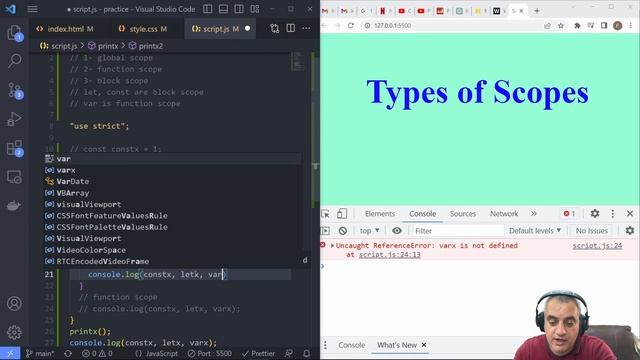Screen dimensions: 640x360
Task: Click Synchronize Changes in status bar
Action: (68, 353)
